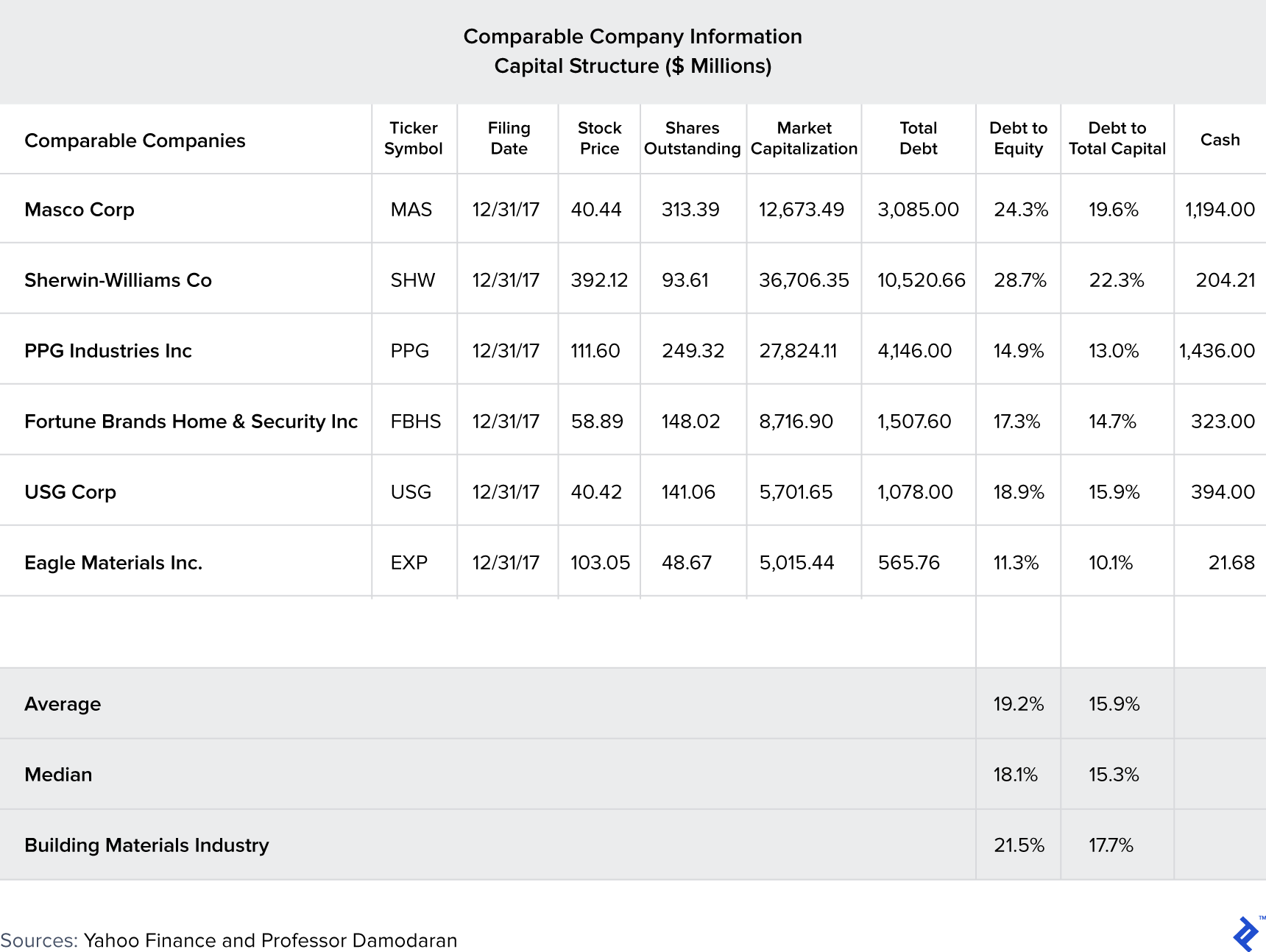
Task: Click Eagle Materials cash value 21.68
Action: (1231, 563)
